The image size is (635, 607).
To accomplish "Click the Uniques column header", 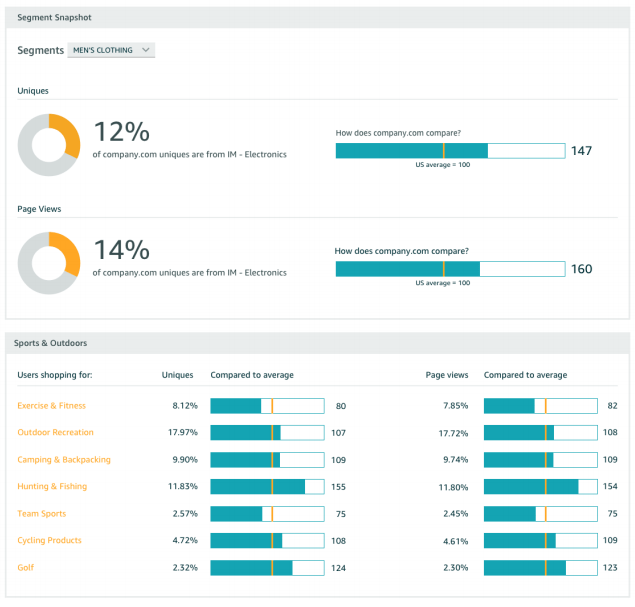I will click(x=177, y=376).
